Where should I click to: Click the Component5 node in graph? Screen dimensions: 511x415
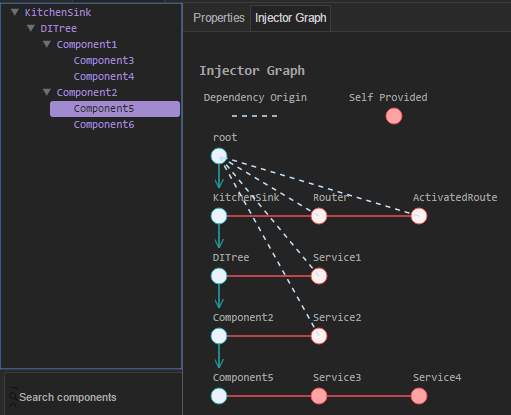pos(219,396)
